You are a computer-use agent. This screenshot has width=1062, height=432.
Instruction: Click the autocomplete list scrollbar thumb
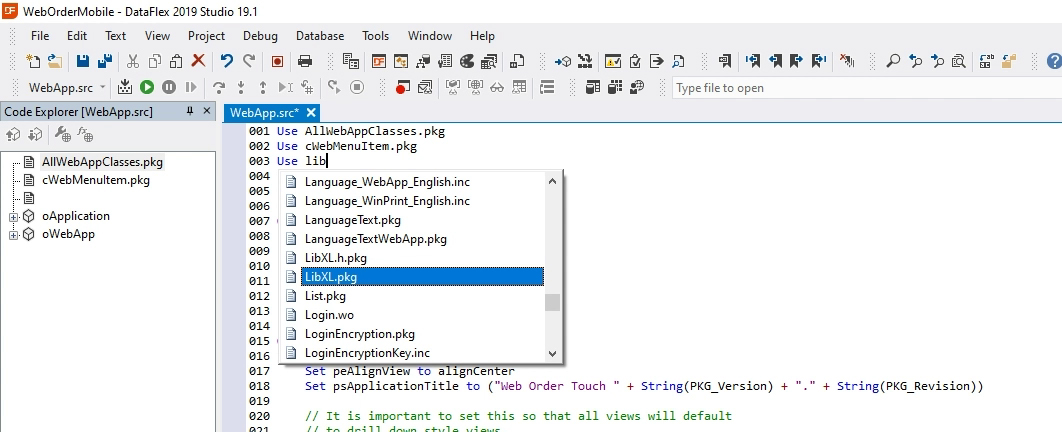pyautogui.click(x=552, y=302)
